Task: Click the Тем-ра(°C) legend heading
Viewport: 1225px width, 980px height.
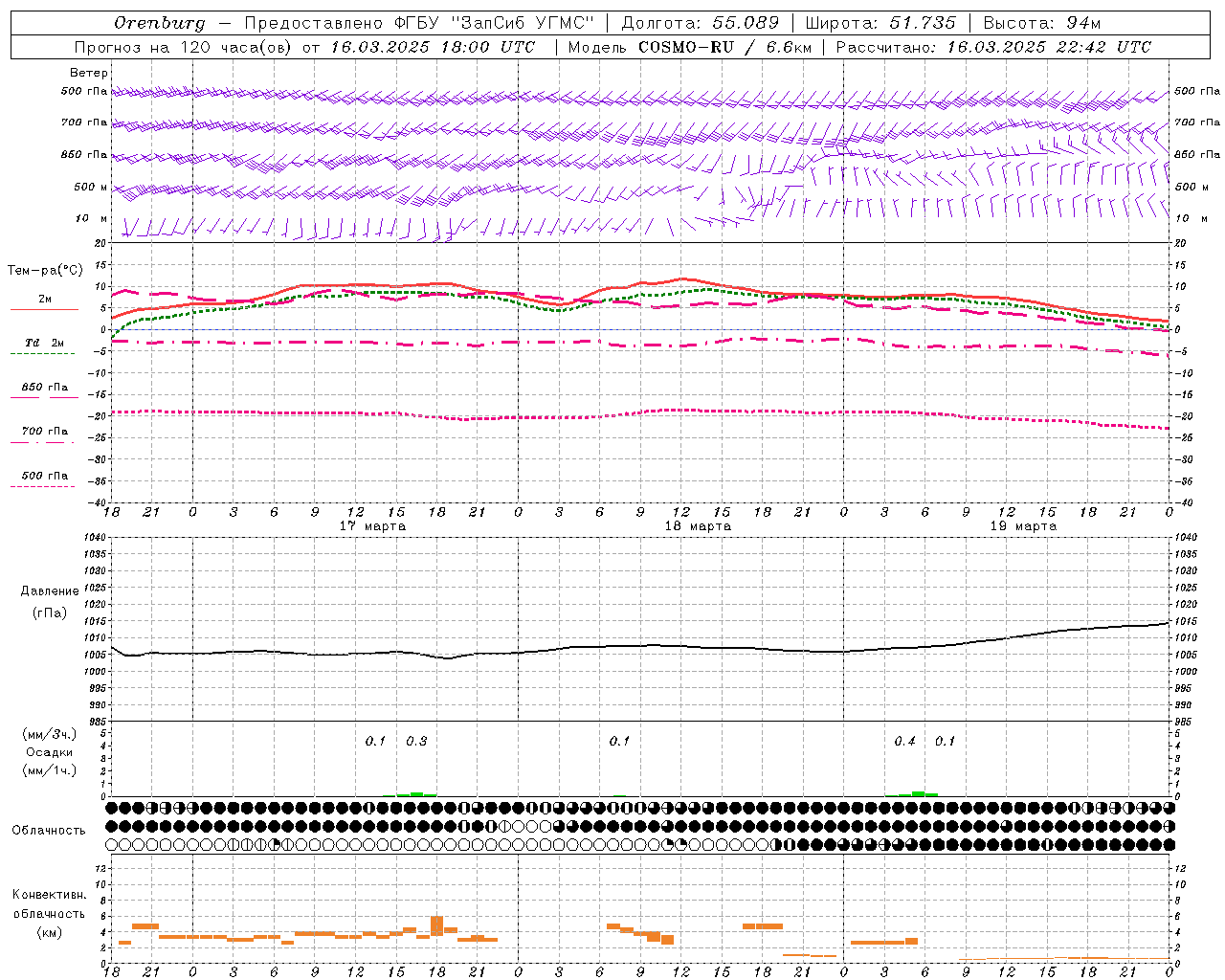Action: click(45, 271)
